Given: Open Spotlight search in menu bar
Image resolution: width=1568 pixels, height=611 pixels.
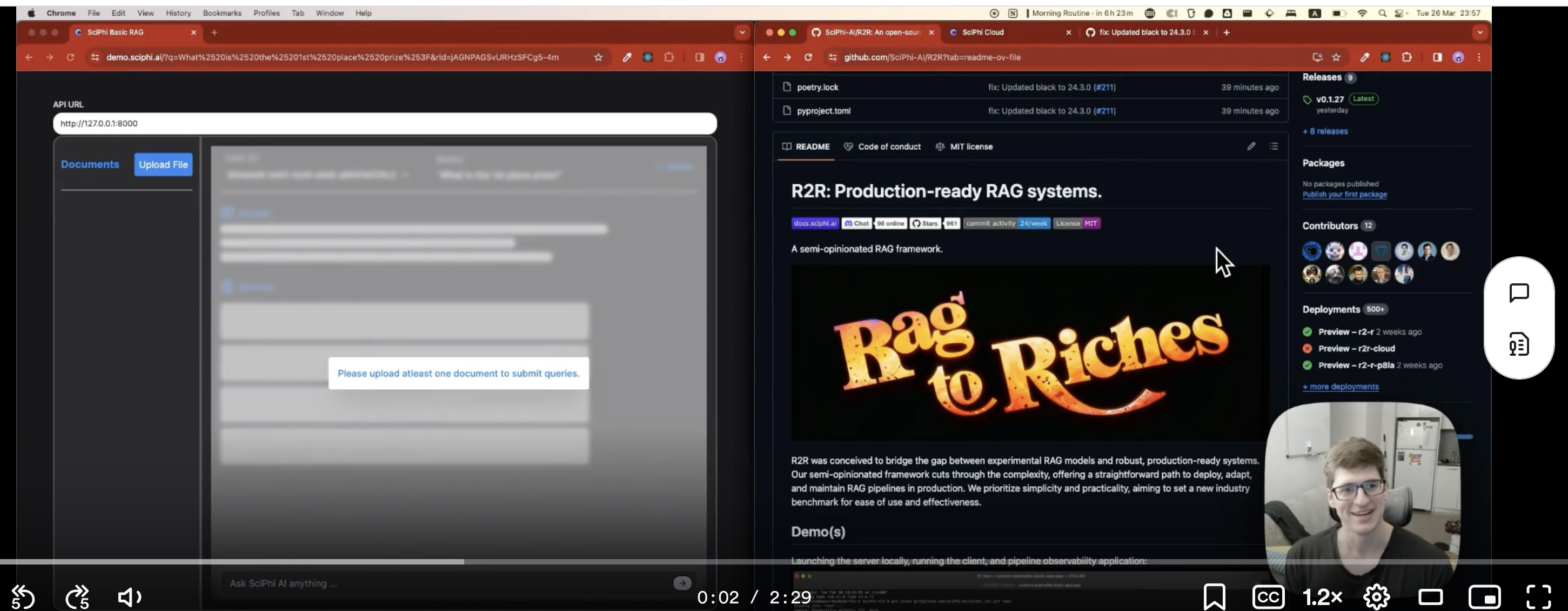Looking at the screenshot, I should point(1382,13).
